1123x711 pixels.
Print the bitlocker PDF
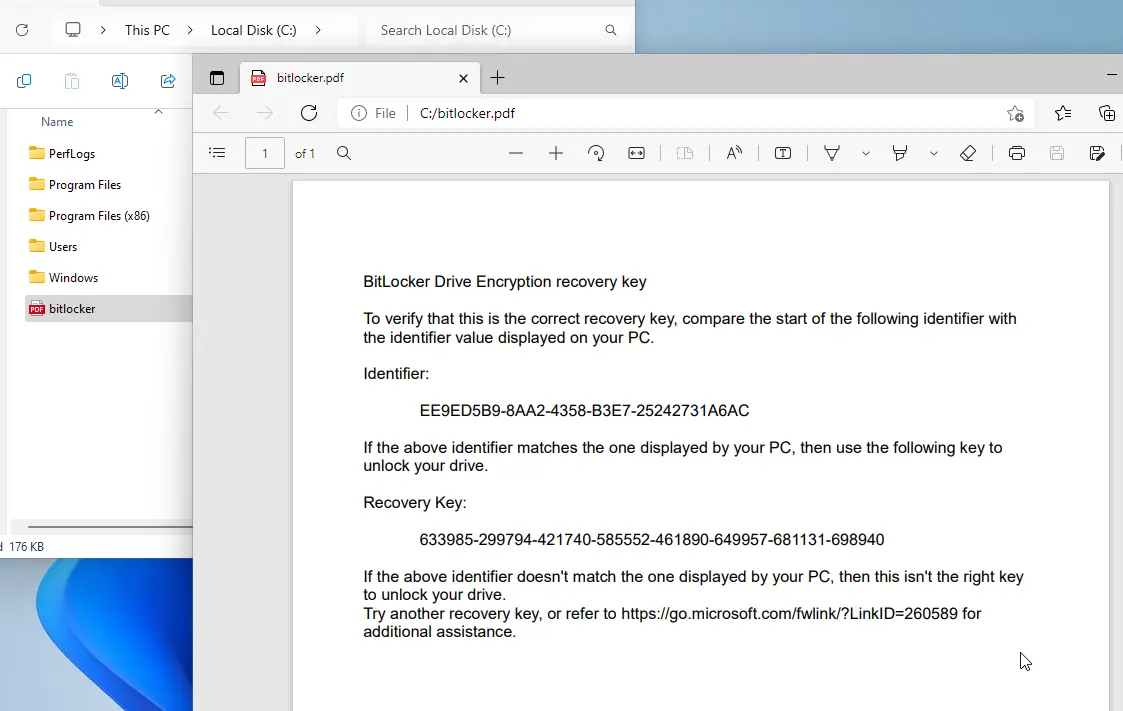tap(1017, 153)
